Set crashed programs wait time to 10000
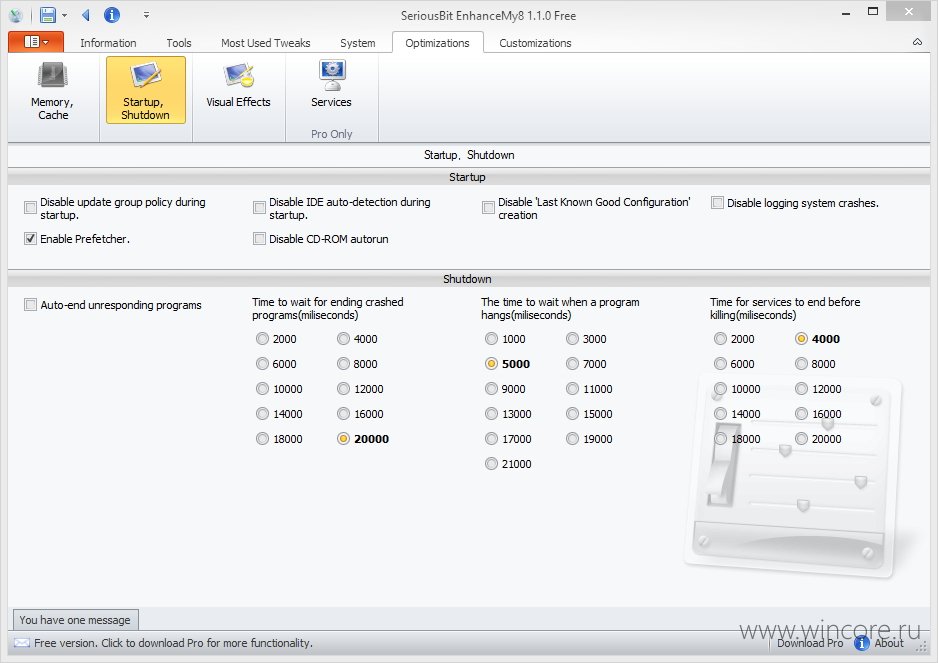Viewport: 938px width, 663px height. pos(262,389)
